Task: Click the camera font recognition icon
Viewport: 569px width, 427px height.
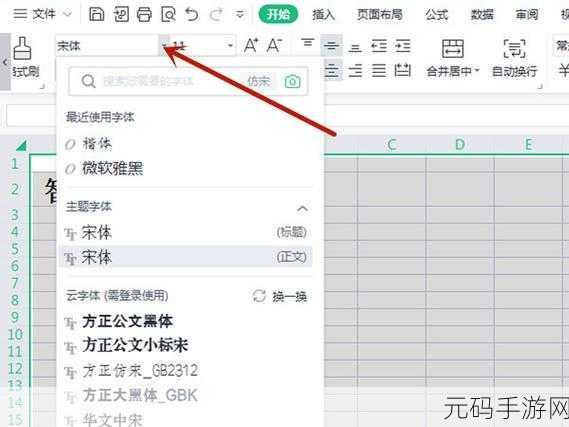Action: click(292, 81)
